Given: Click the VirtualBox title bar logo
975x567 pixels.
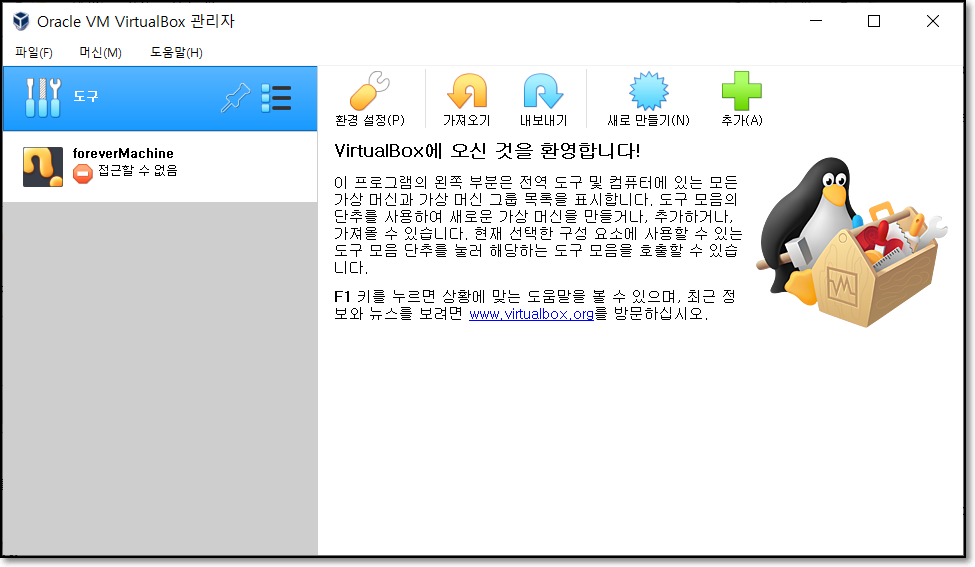Looking at the screenshot, I should coord(21,21).
